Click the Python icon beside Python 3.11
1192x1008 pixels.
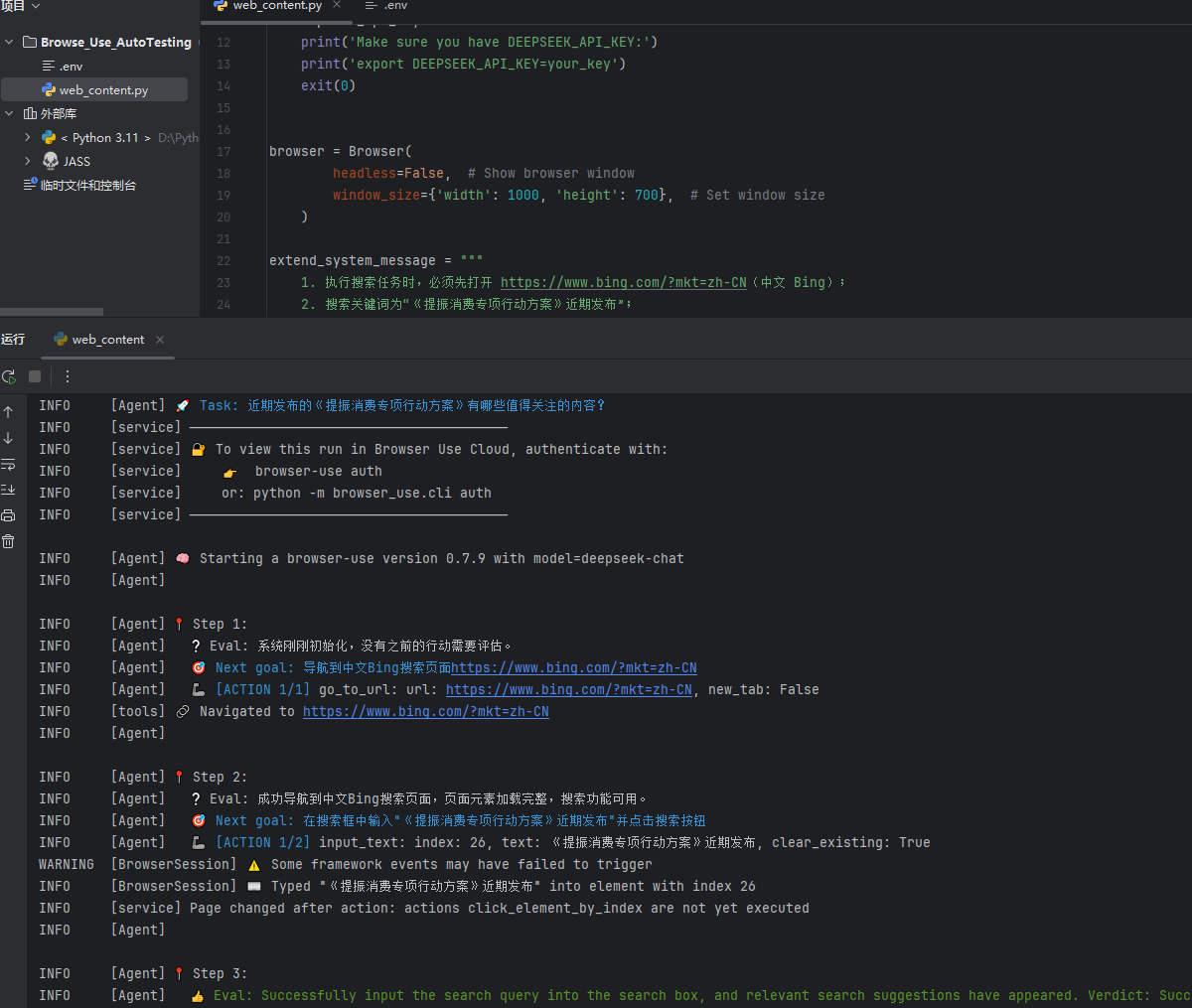click(49, 138)
